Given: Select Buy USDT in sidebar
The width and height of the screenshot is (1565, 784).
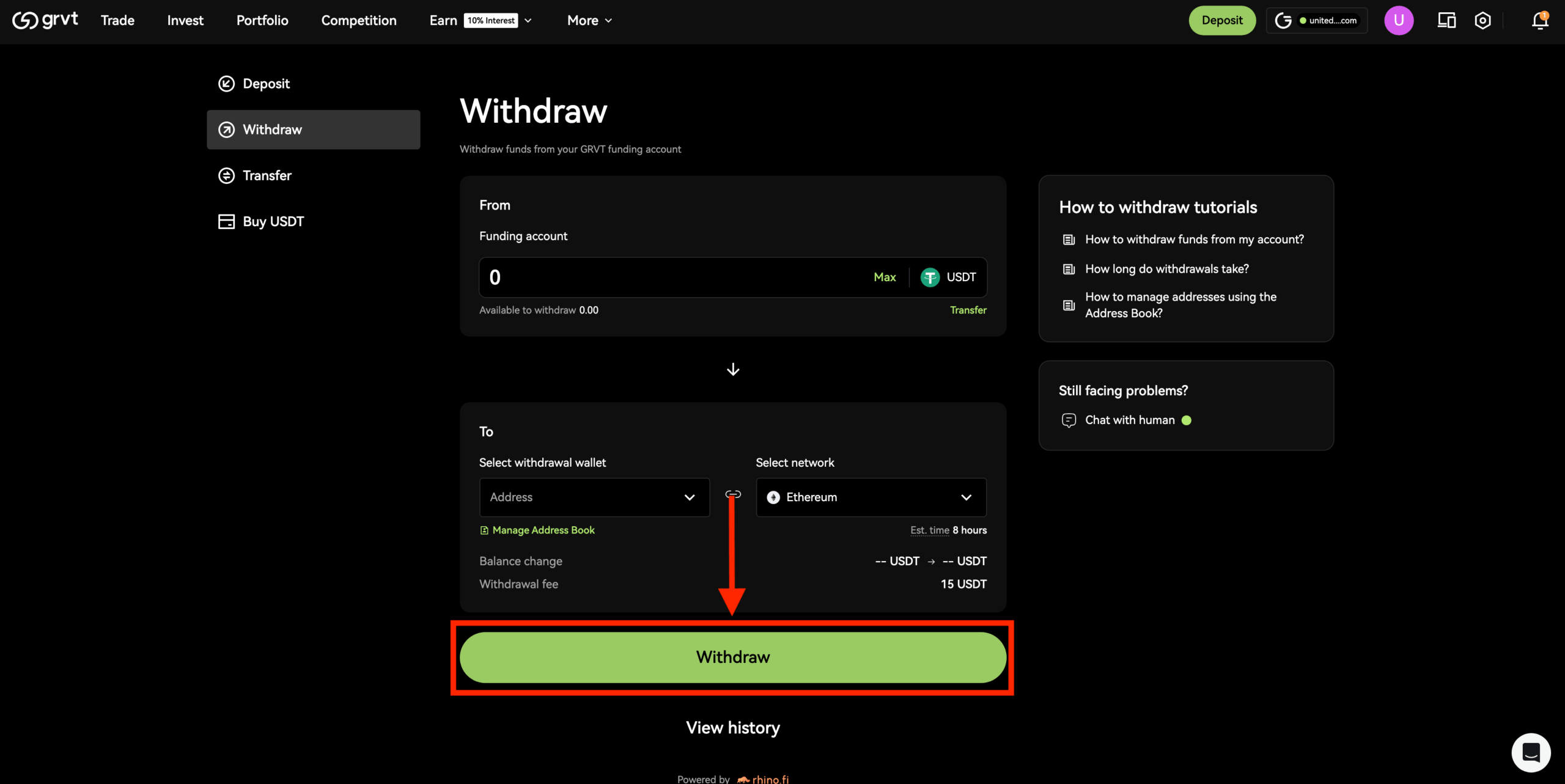Looking at the screenshot, I should [x=273, y=222].
